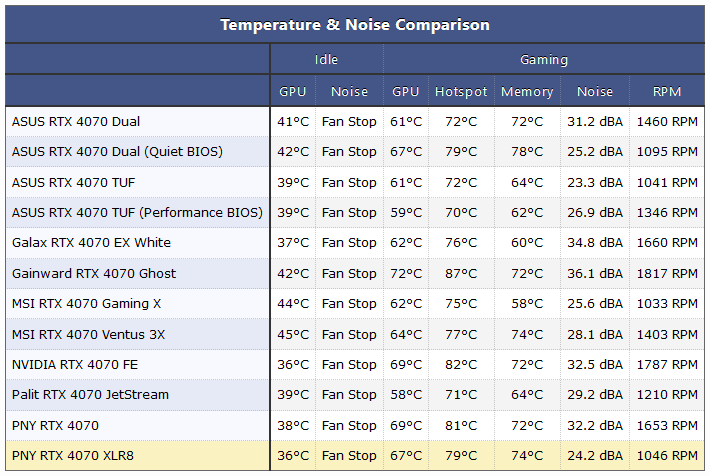Click the 36.1 dBA noise value
Screen dimensions: 710x476
[595, 274]
